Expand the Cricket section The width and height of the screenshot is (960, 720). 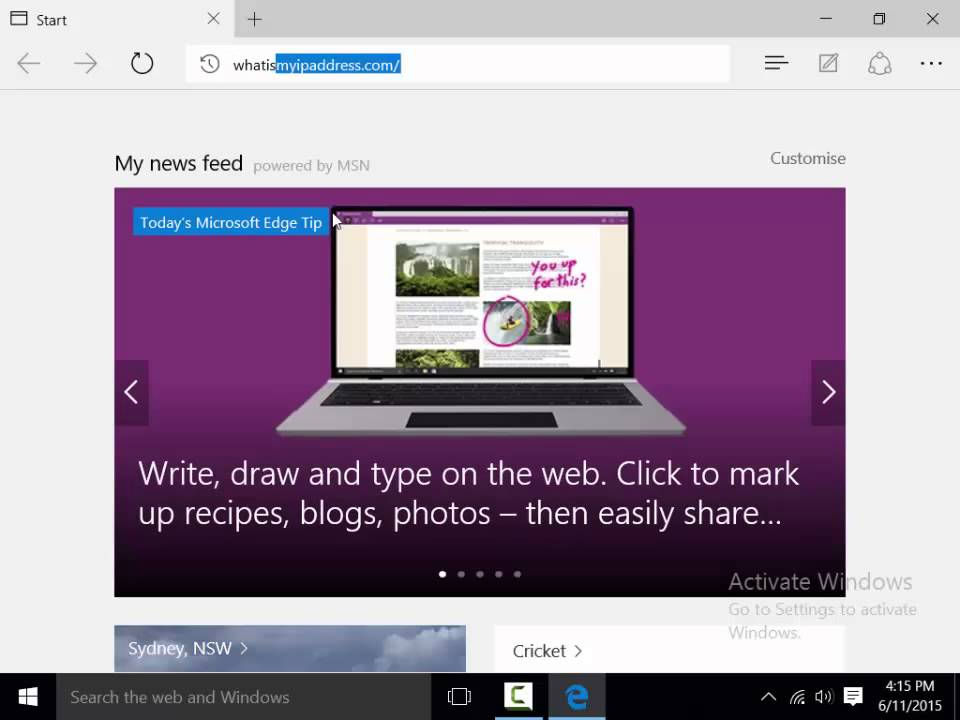547,651
